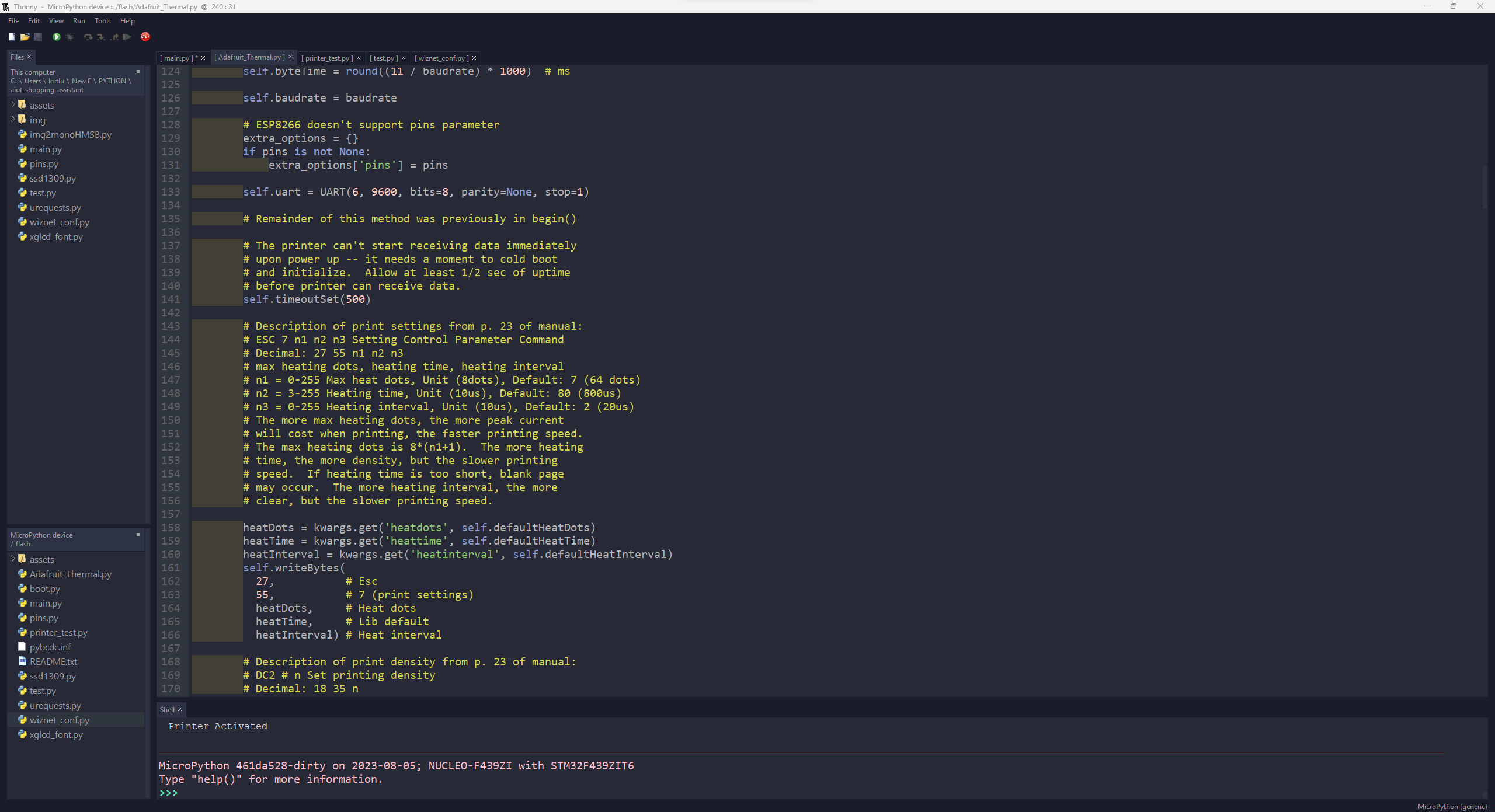The height and width of the screenshot is (812, 1495).
Task: Toggle the Shell panel visibility
Action: click(x=179, y=709)
